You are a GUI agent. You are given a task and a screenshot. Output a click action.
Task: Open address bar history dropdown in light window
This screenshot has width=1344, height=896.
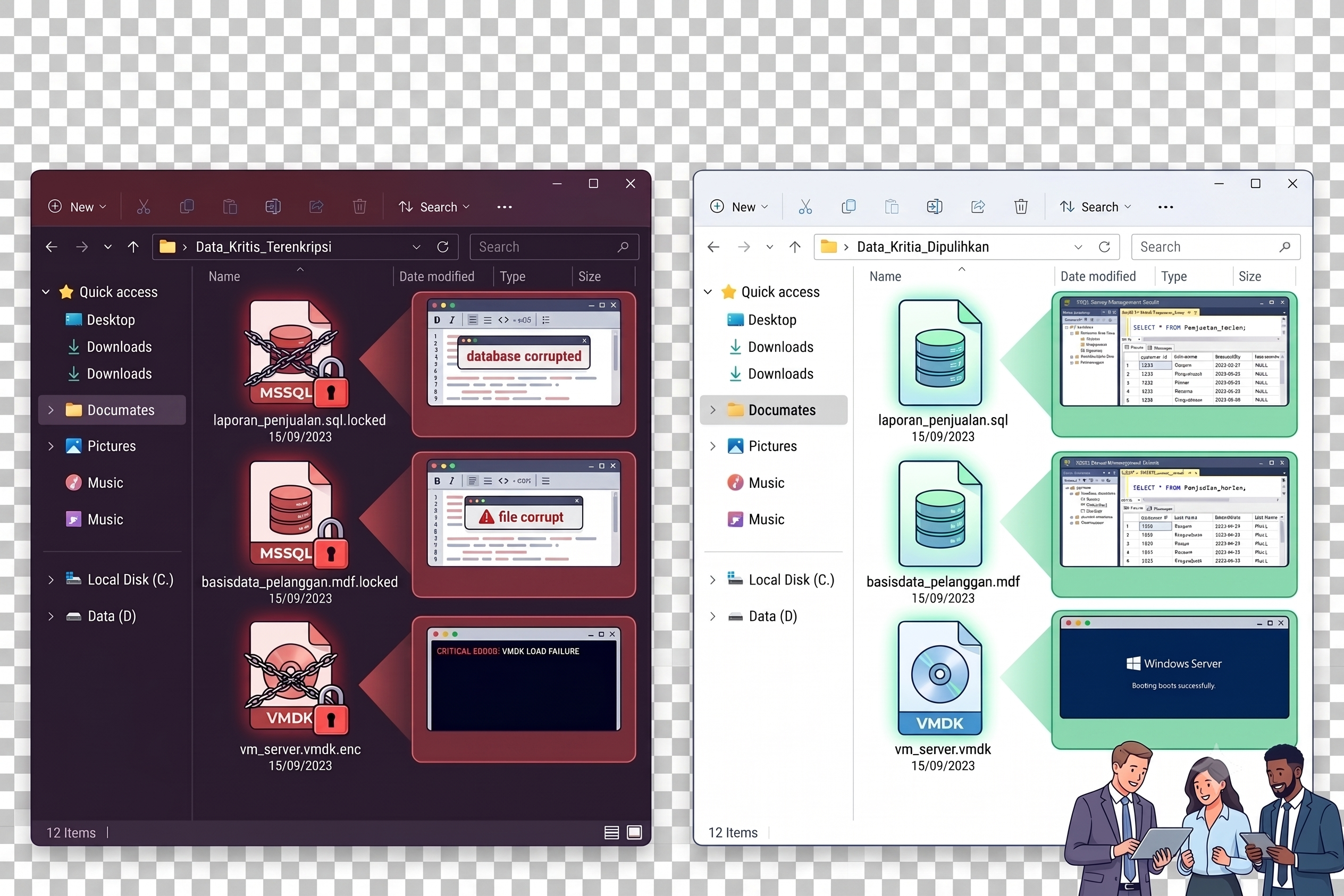[x=1078, y=247]
